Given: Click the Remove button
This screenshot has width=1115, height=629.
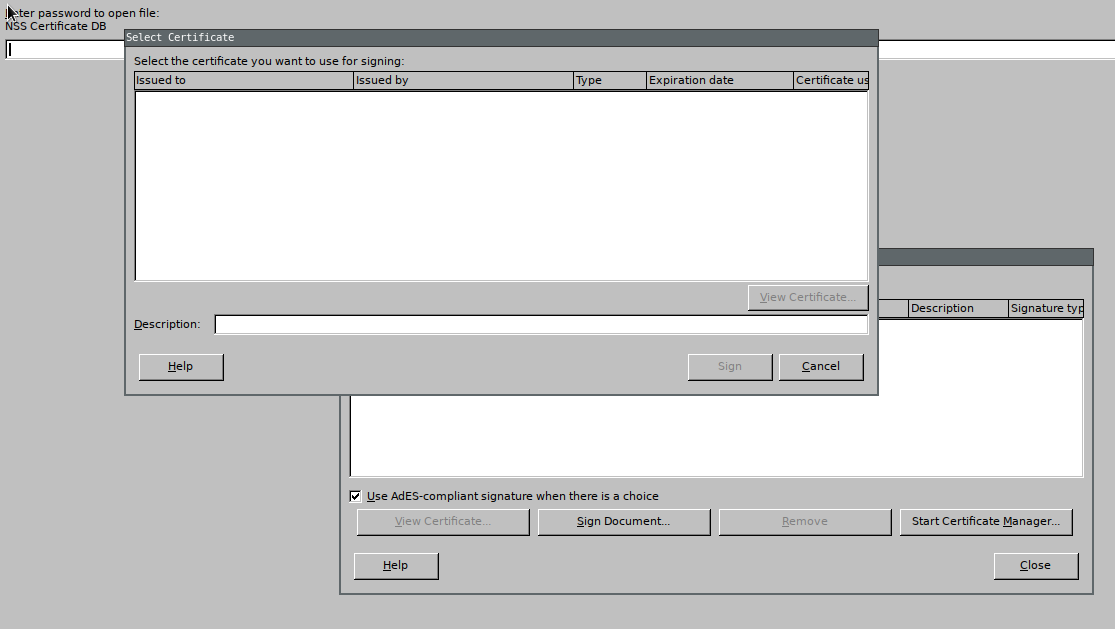Looking at the screenshot, I should click(x=804, y=521).
